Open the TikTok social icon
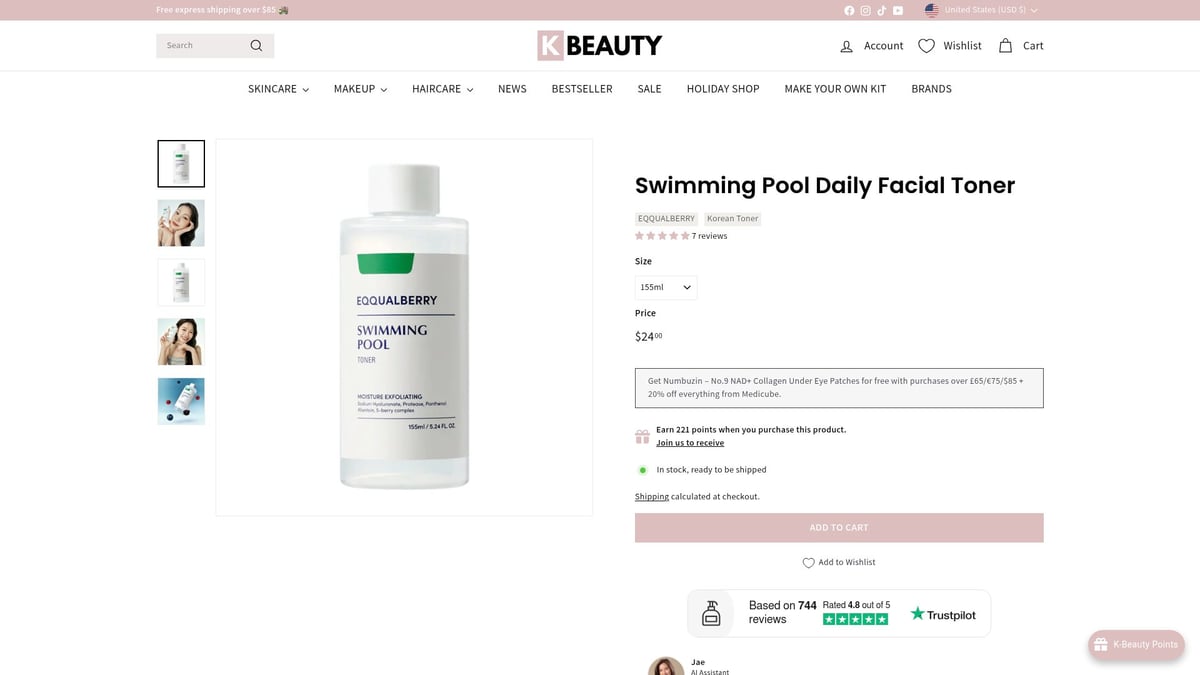 [x=881, y=10]
